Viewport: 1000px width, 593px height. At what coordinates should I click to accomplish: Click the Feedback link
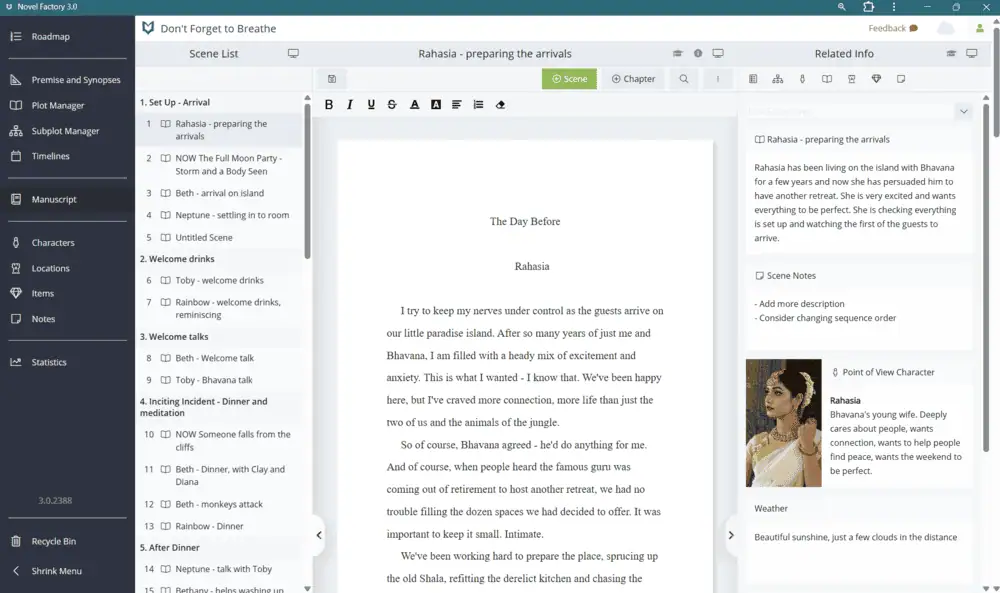892,28
